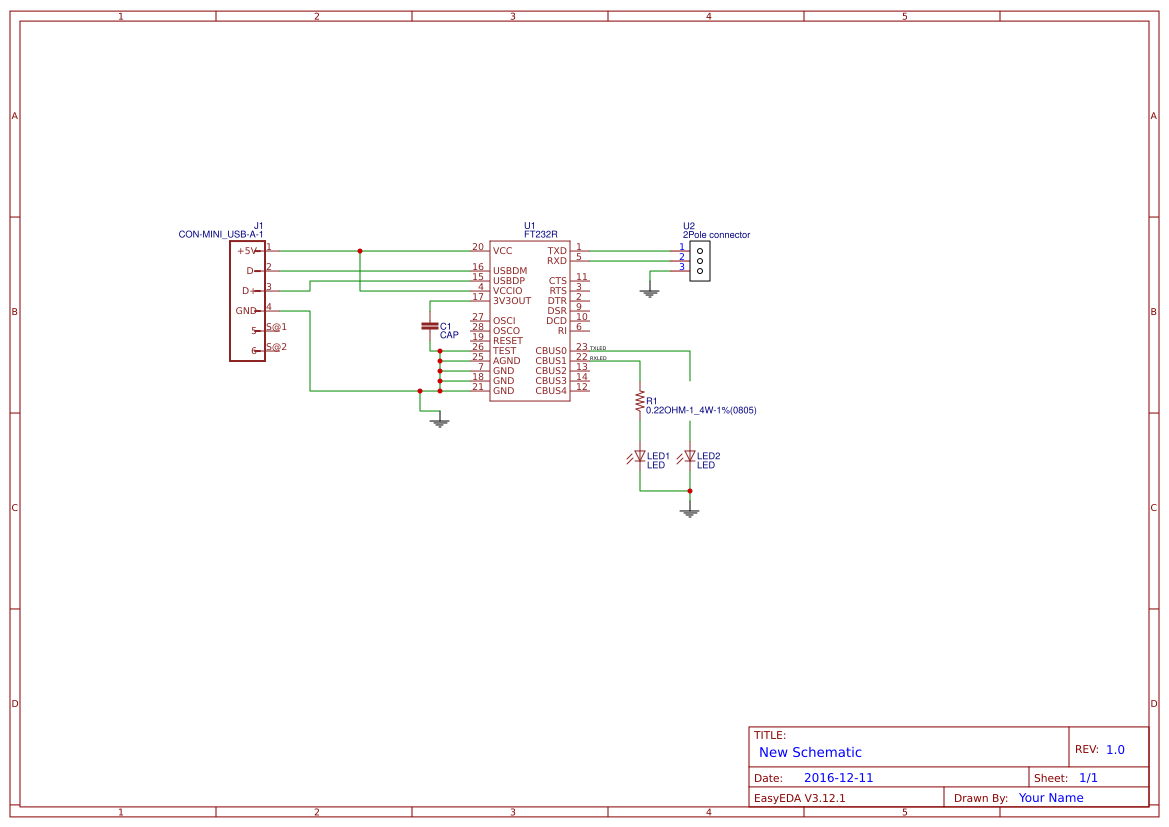Click the 0.22OHM resistor value text
The image size is (1169, 827).
pos(700,410)
